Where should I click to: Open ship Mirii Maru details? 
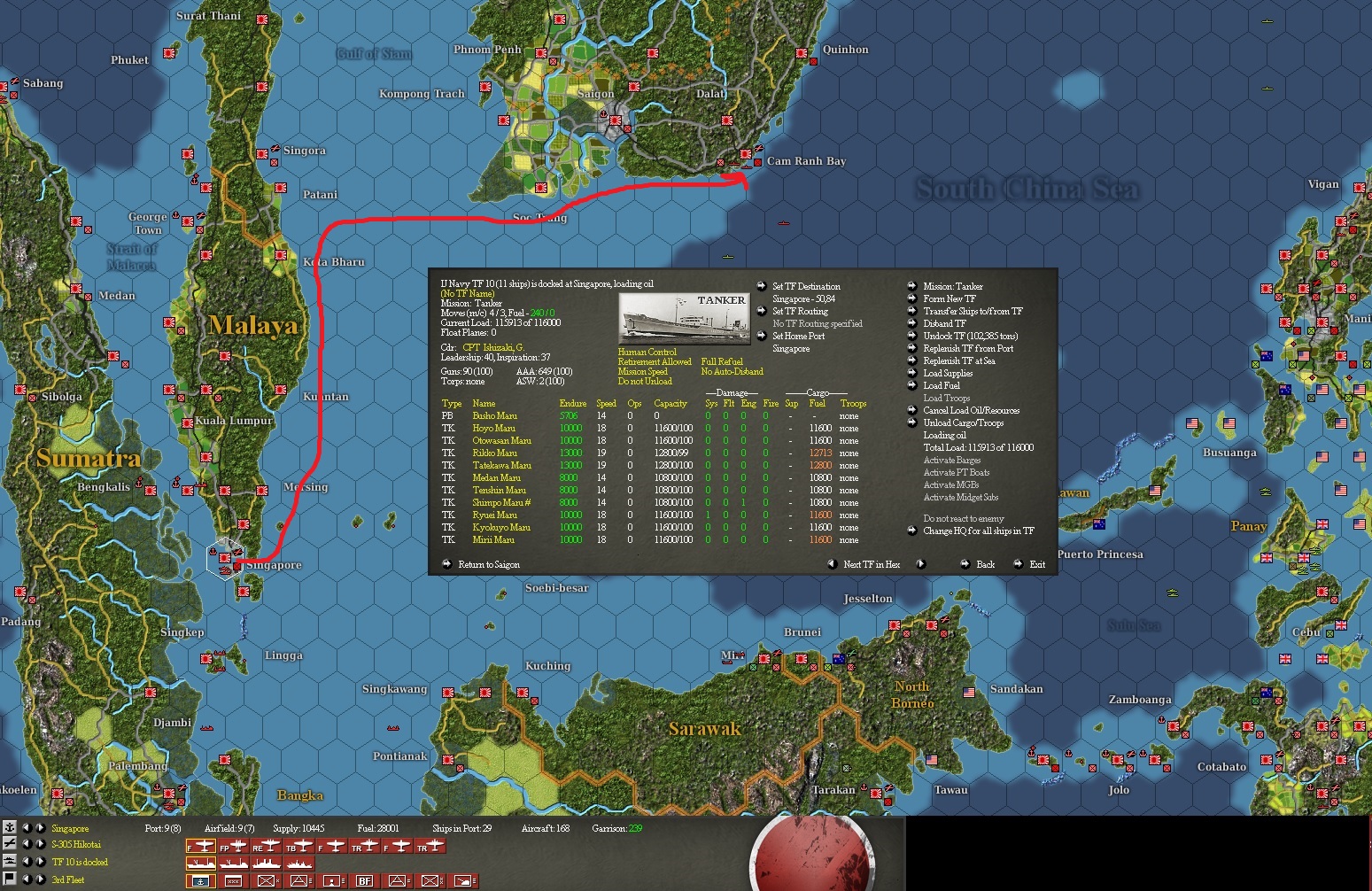point(493,539)
